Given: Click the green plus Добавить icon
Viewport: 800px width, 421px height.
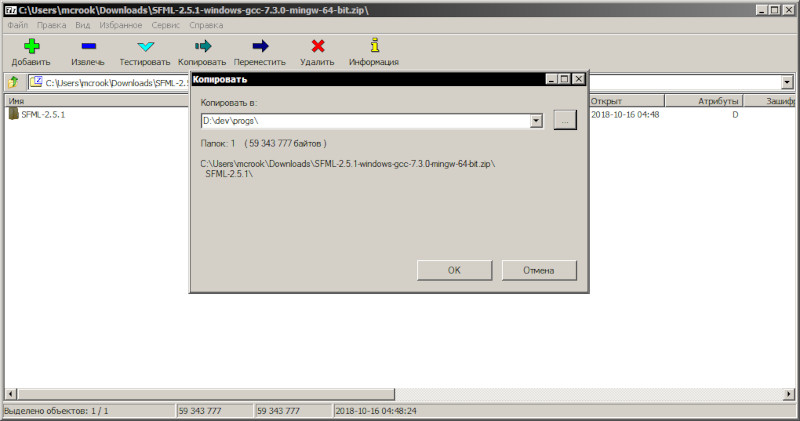Looking at the screenshot, I should click(32, 46).
